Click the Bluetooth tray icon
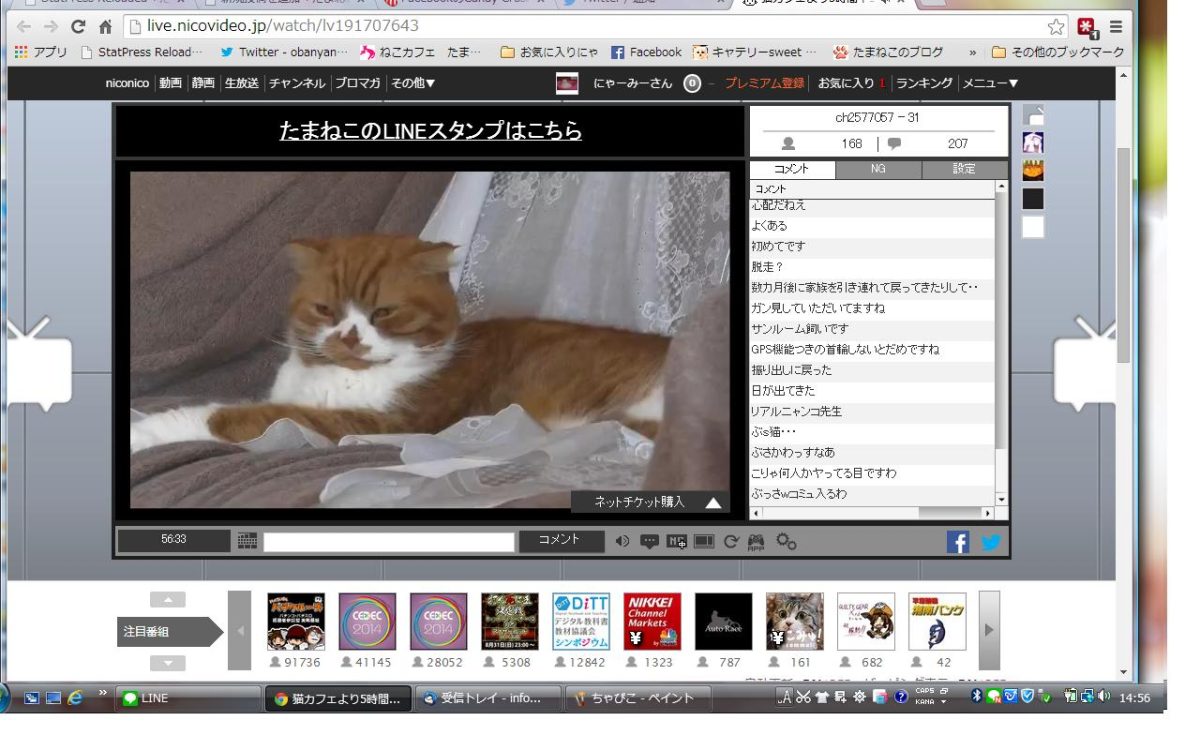This screenshot has height=750, width=1200. 977,697
